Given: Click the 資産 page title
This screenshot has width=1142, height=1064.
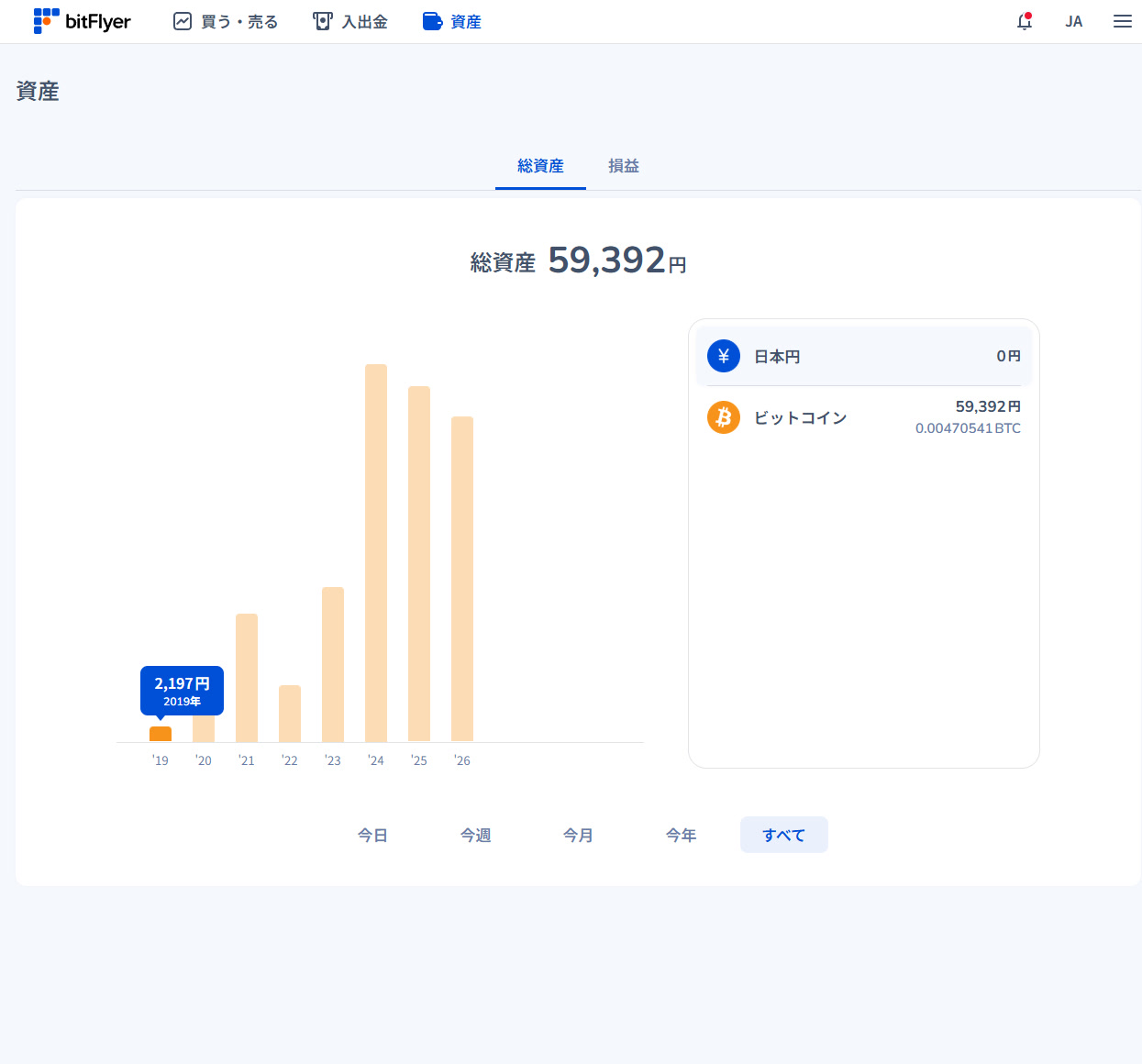Looking at the screenshot, I should pos(38,91).
